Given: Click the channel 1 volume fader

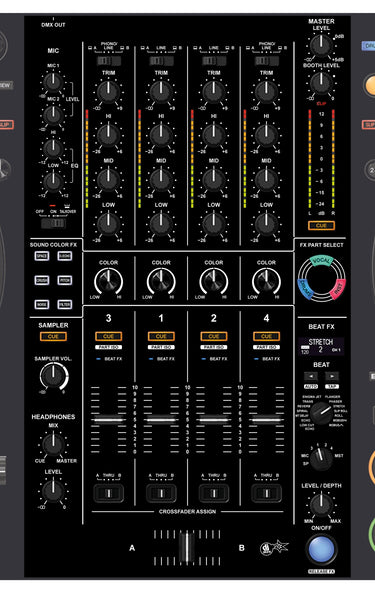Looking at the screenshot, I should pos(161,420).
